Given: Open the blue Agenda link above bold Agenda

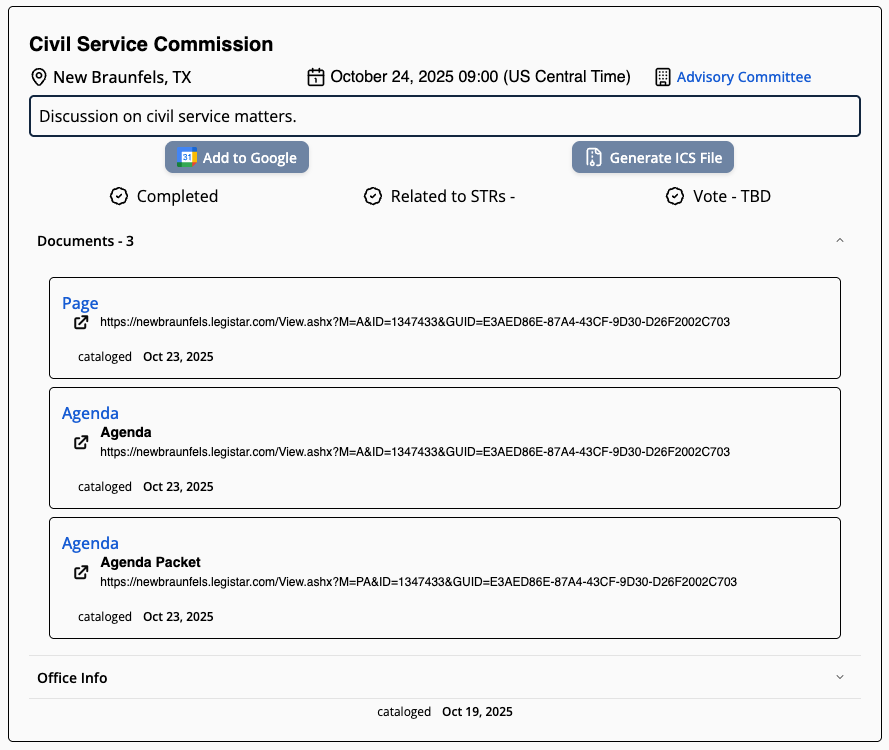Looking at the screenshot, I should (x=90, y=413).
